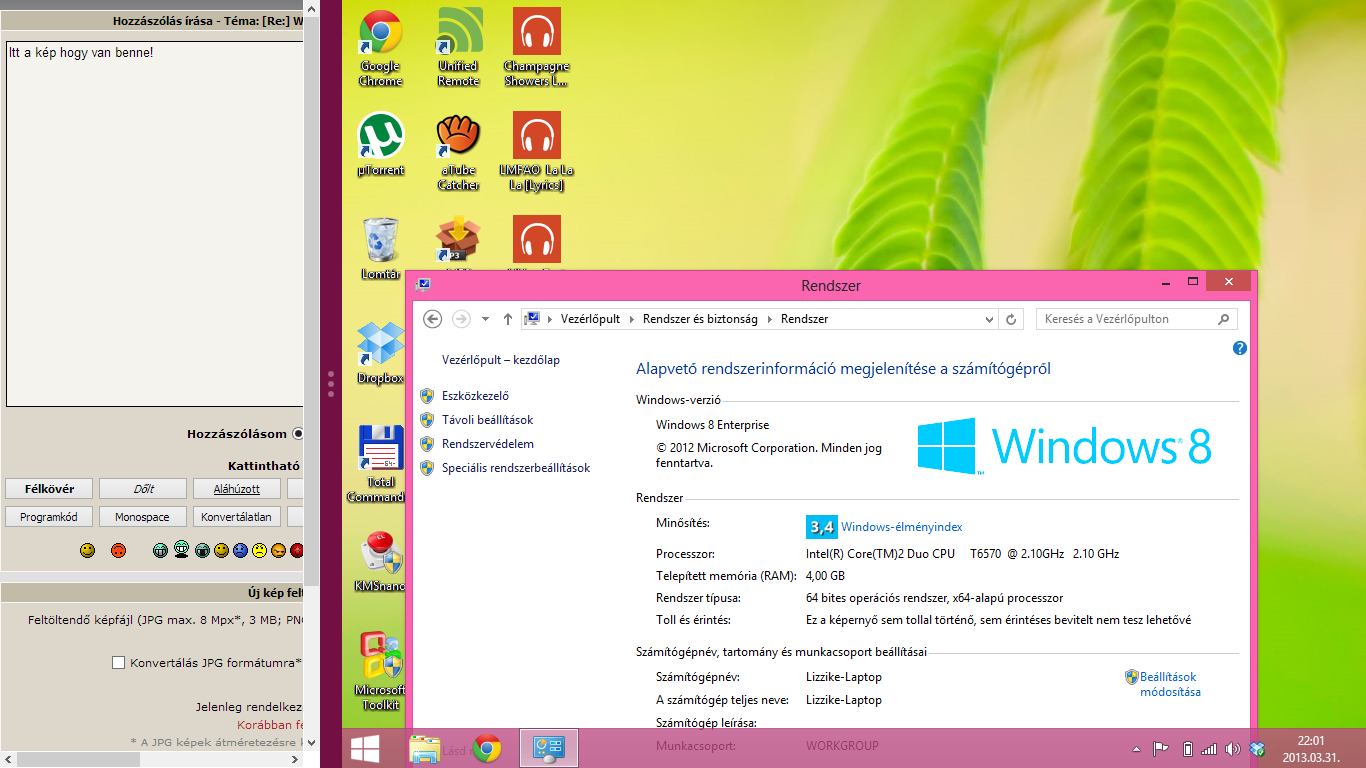This screenshot has height=768, width=1366.
Task: Click the Konvertálatlan button
Action: click(x=237, y=517)
